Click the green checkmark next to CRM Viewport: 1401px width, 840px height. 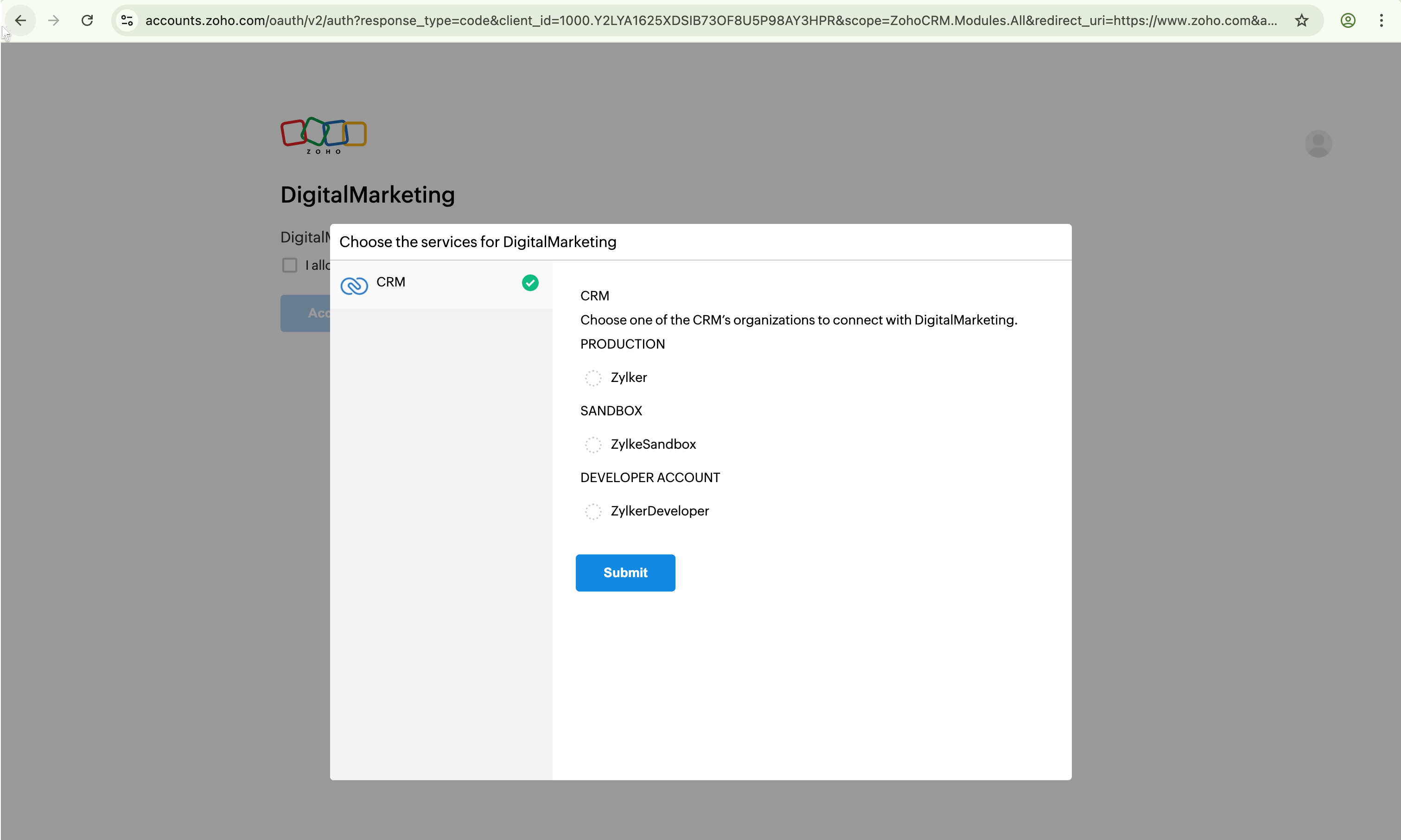tap(530, 282)
